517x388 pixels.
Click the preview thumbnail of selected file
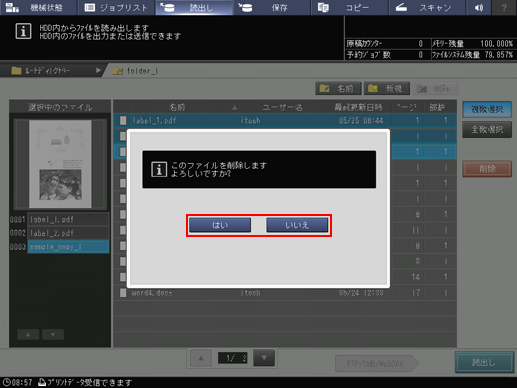pos(60,164)
